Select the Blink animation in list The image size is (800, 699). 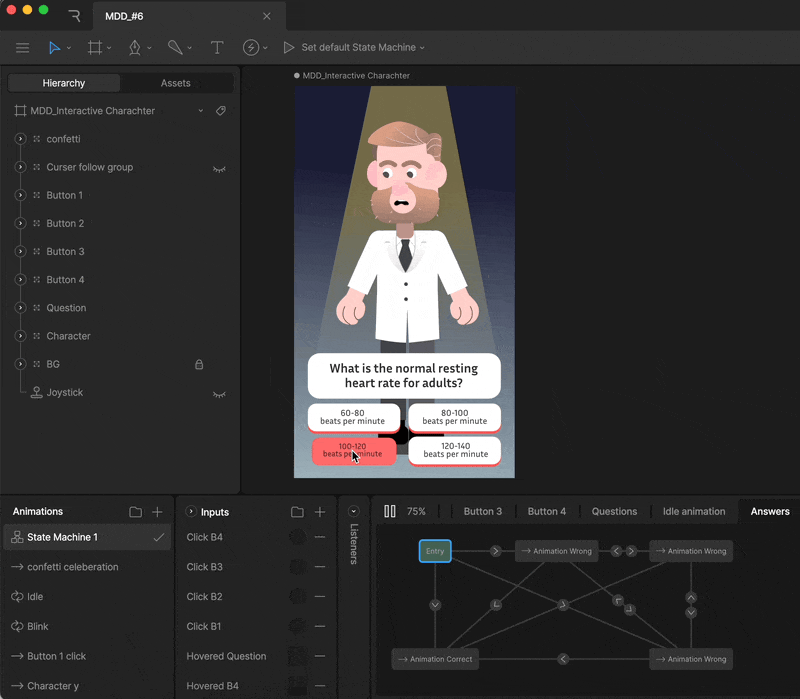pyautogui.click(x=37, y=627)
